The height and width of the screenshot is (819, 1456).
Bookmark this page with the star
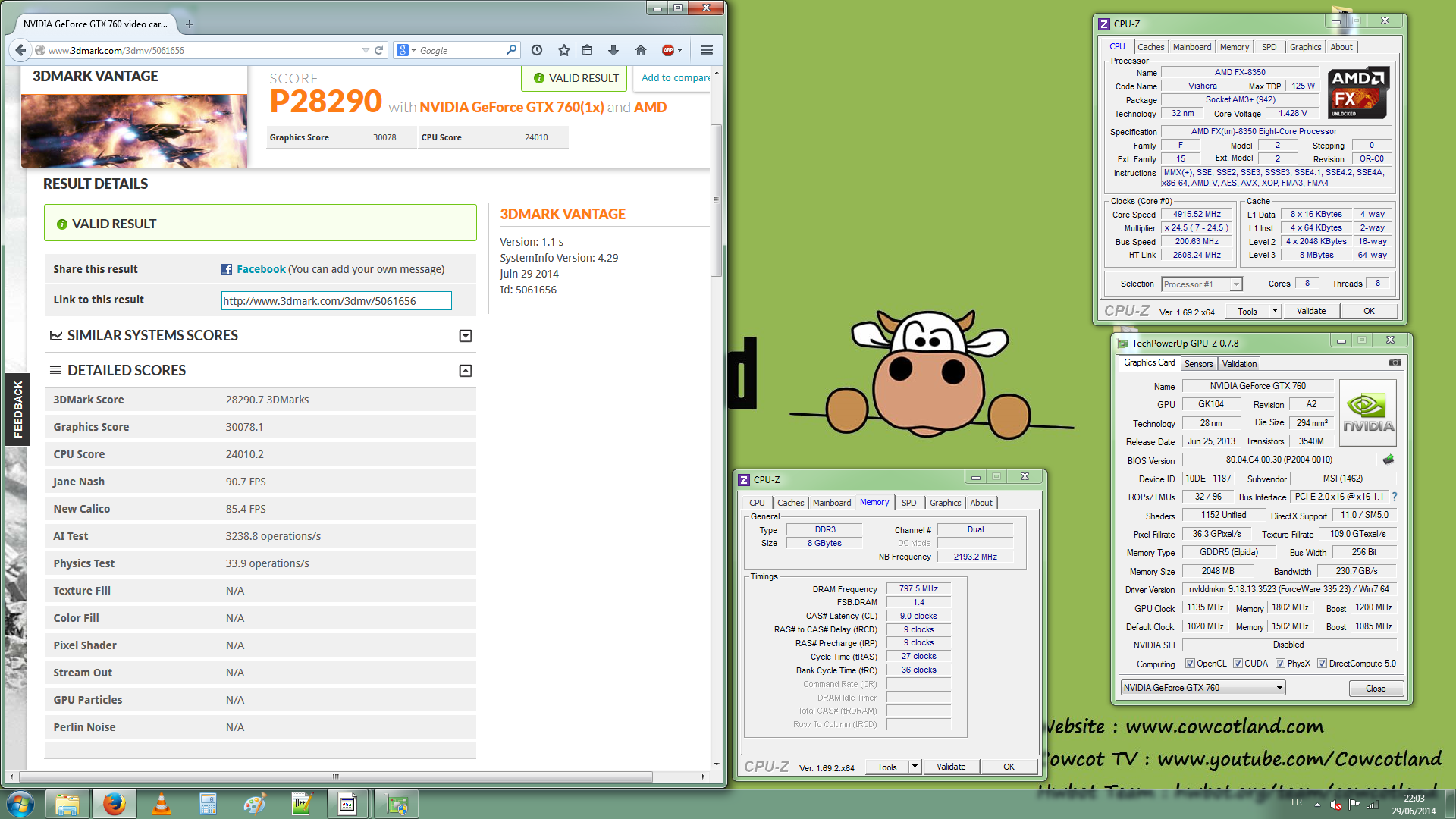[563, 50]
